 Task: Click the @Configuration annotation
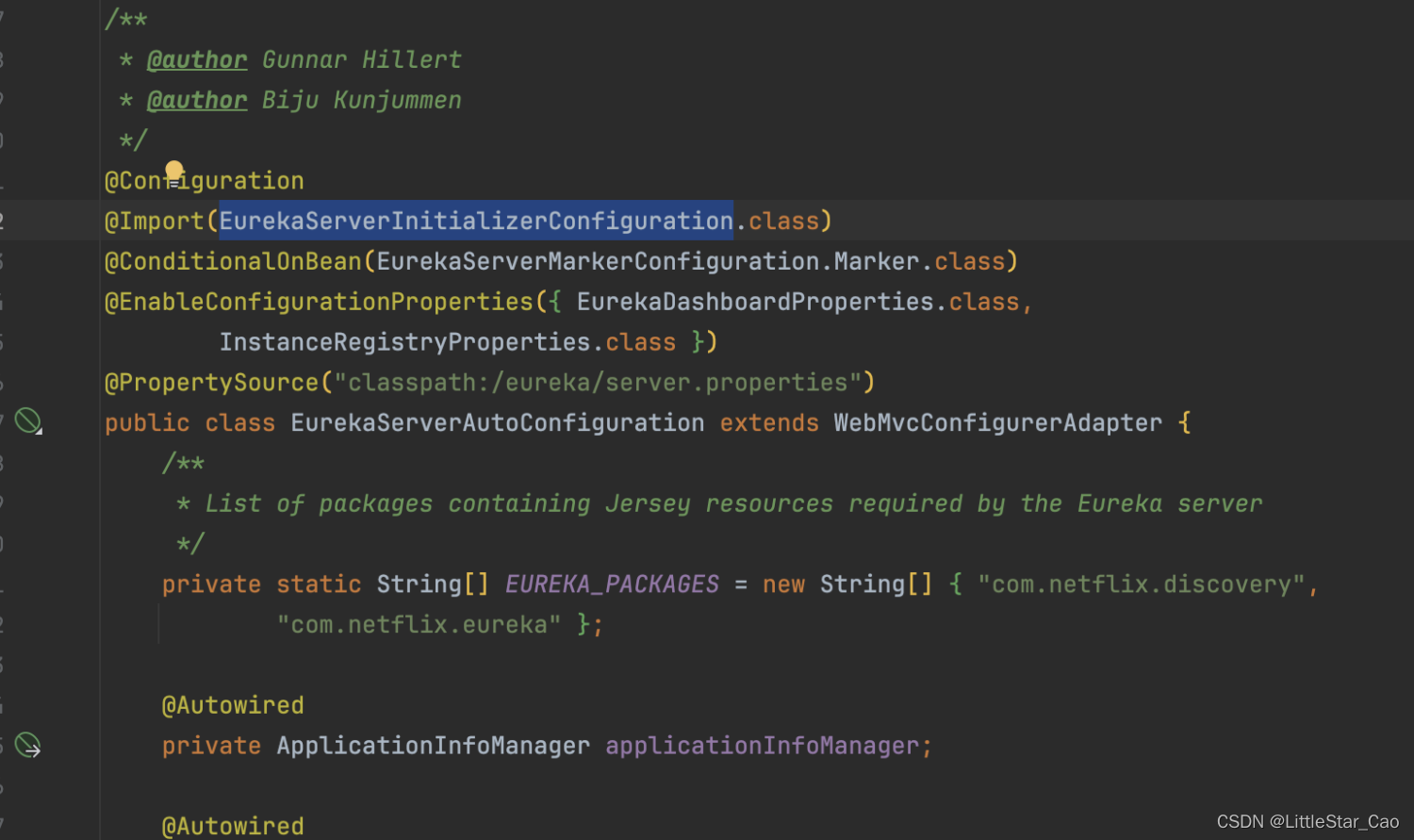pyautogui.click(x=205, y=180)
